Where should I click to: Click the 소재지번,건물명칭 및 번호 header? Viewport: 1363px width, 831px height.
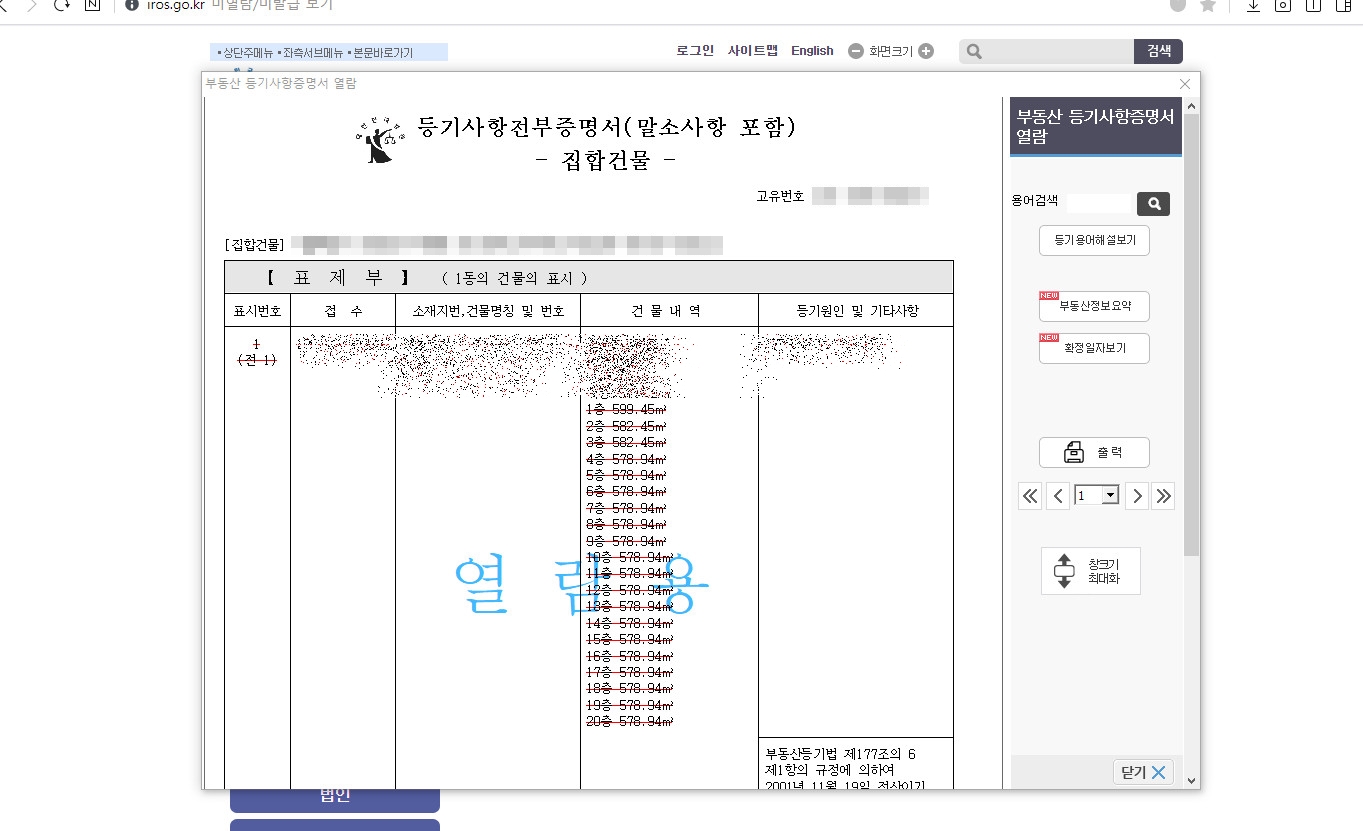(488, 310)
